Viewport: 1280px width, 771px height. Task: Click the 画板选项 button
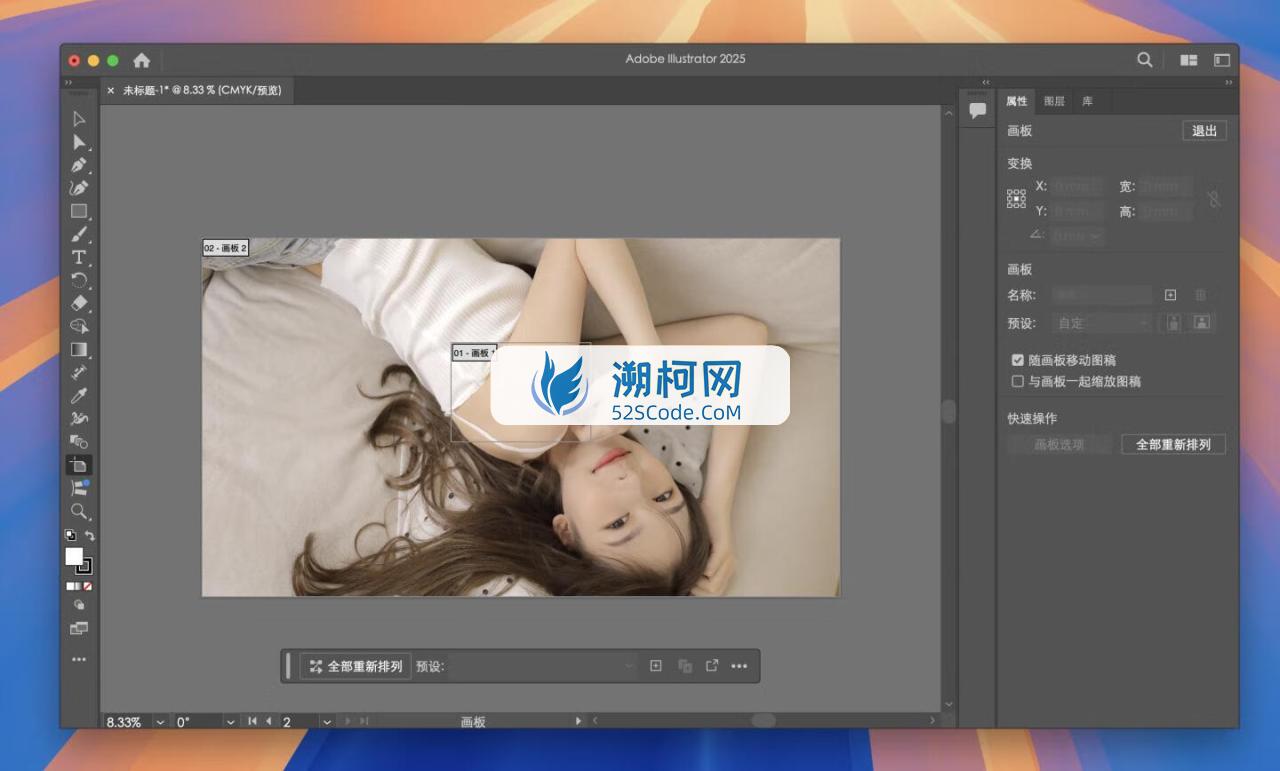(x=1059, y=445)
